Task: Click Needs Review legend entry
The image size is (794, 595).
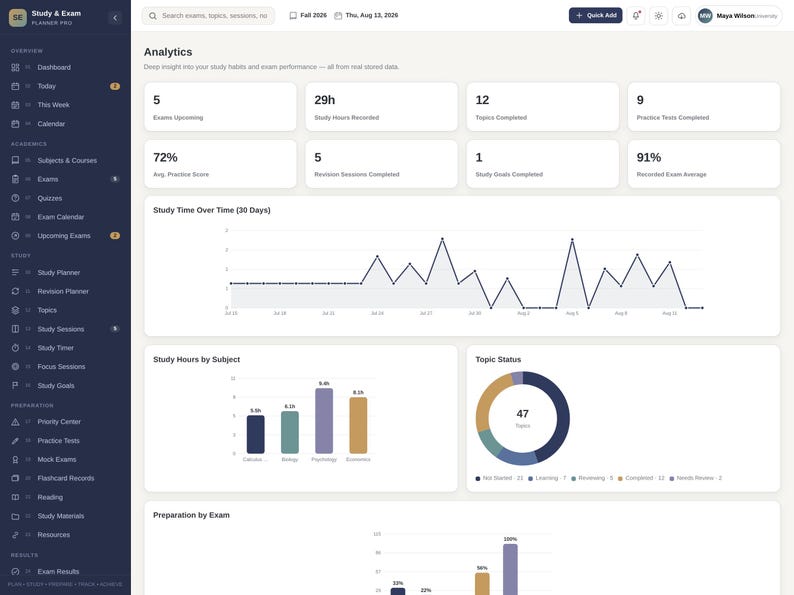Action: point(696,478)
